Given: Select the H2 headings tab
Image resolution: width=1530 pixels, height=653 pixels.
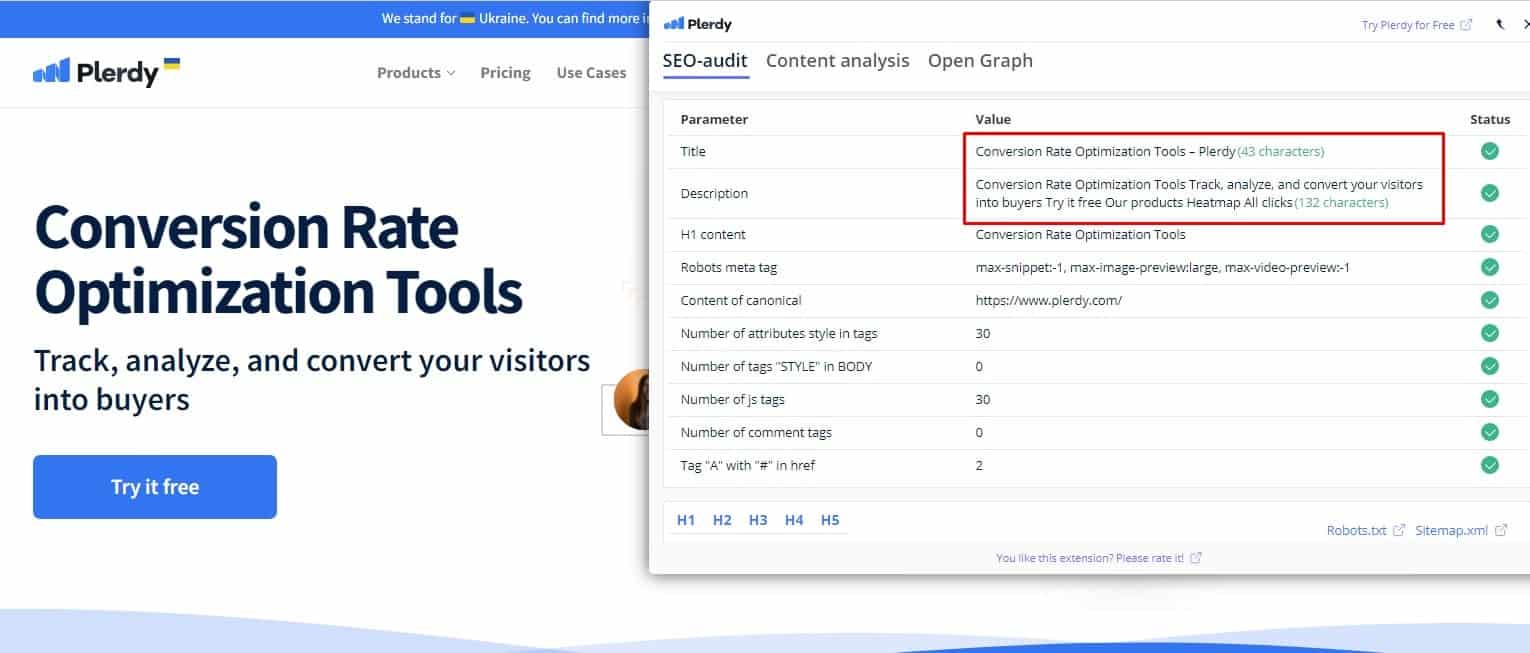Looking at the screenshot, I should coord(722,520).
